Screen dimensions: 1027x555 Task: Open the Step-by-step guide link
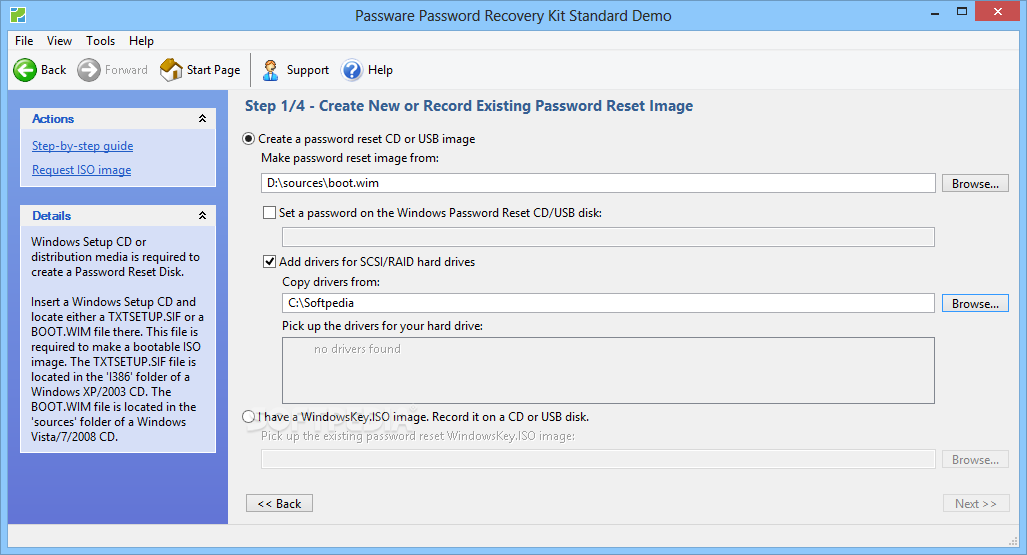coord(83,146)
